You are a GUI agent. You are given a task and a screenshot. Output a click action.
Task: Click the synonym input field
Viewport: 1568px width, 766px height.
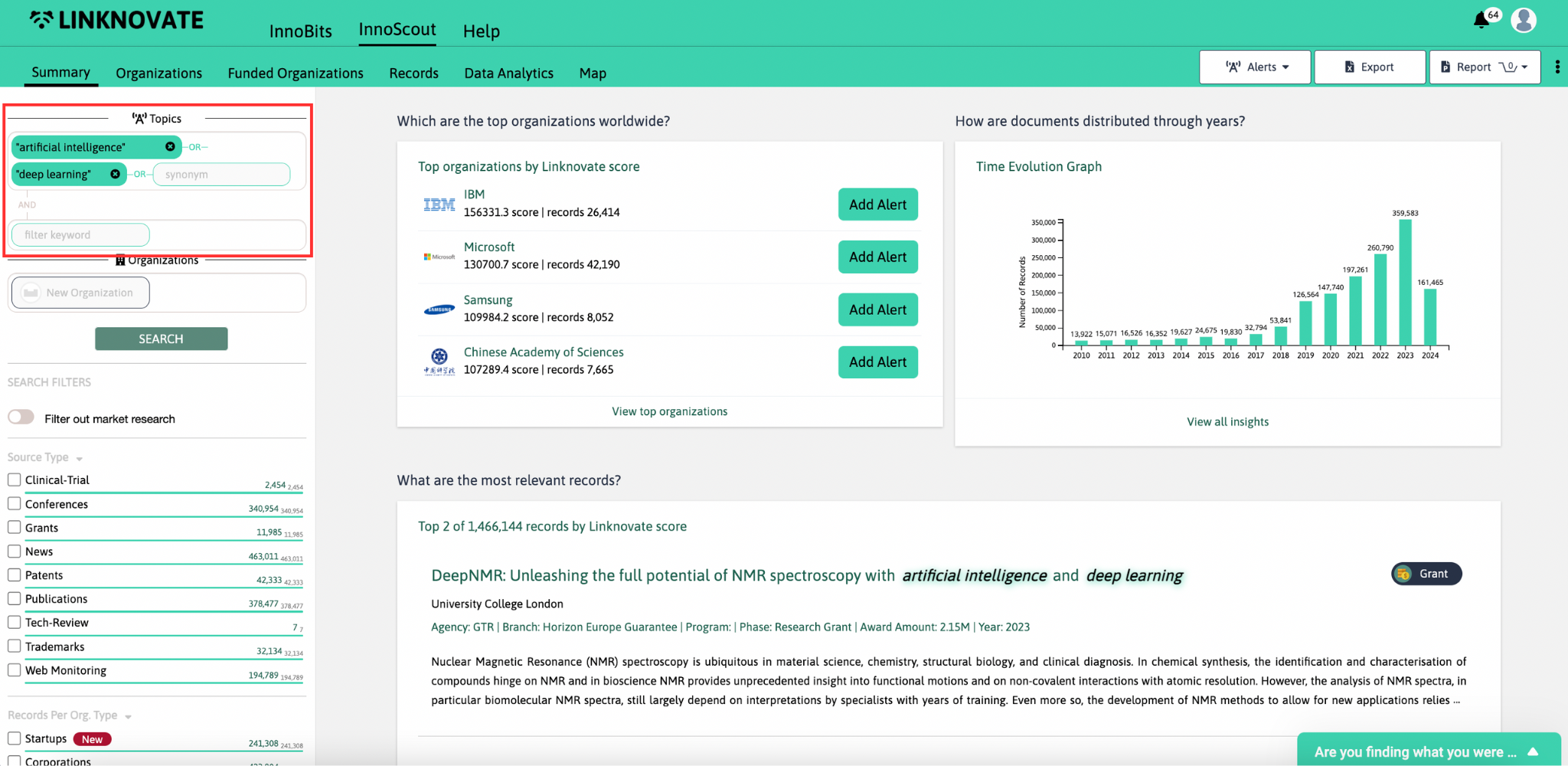tap(221, 174)
